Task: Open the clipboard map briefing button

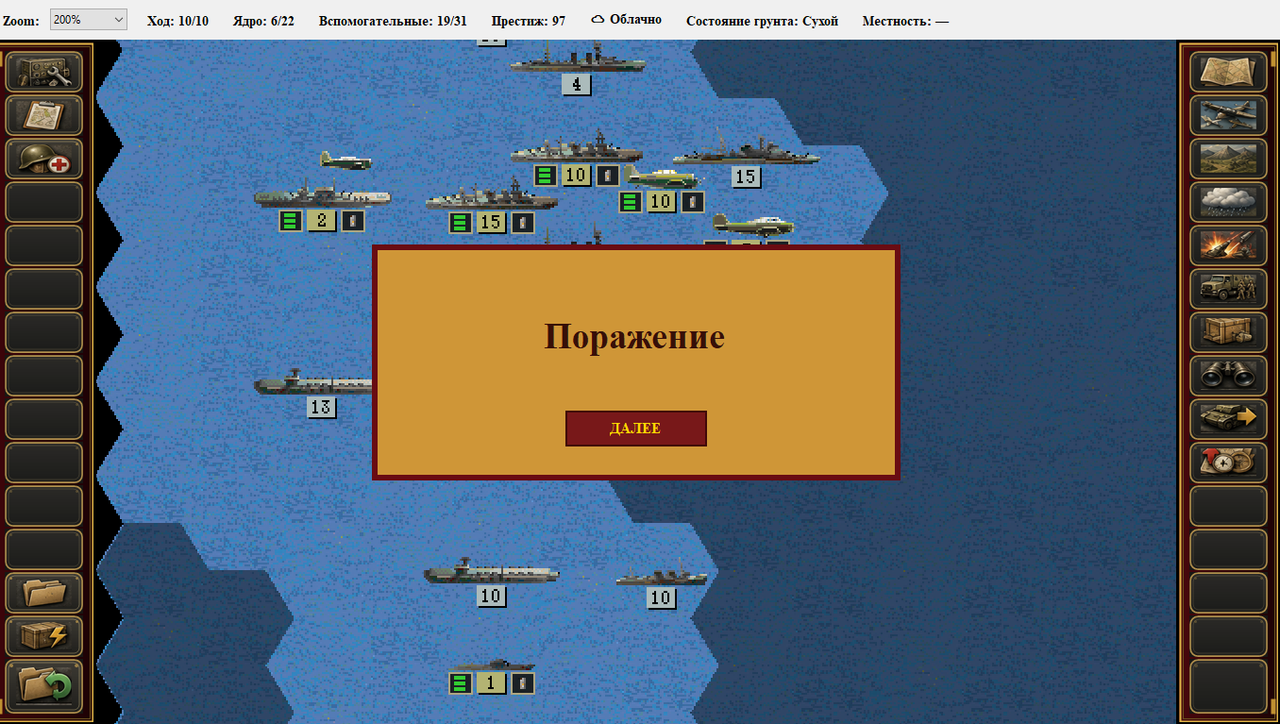Action: [44, 115]
